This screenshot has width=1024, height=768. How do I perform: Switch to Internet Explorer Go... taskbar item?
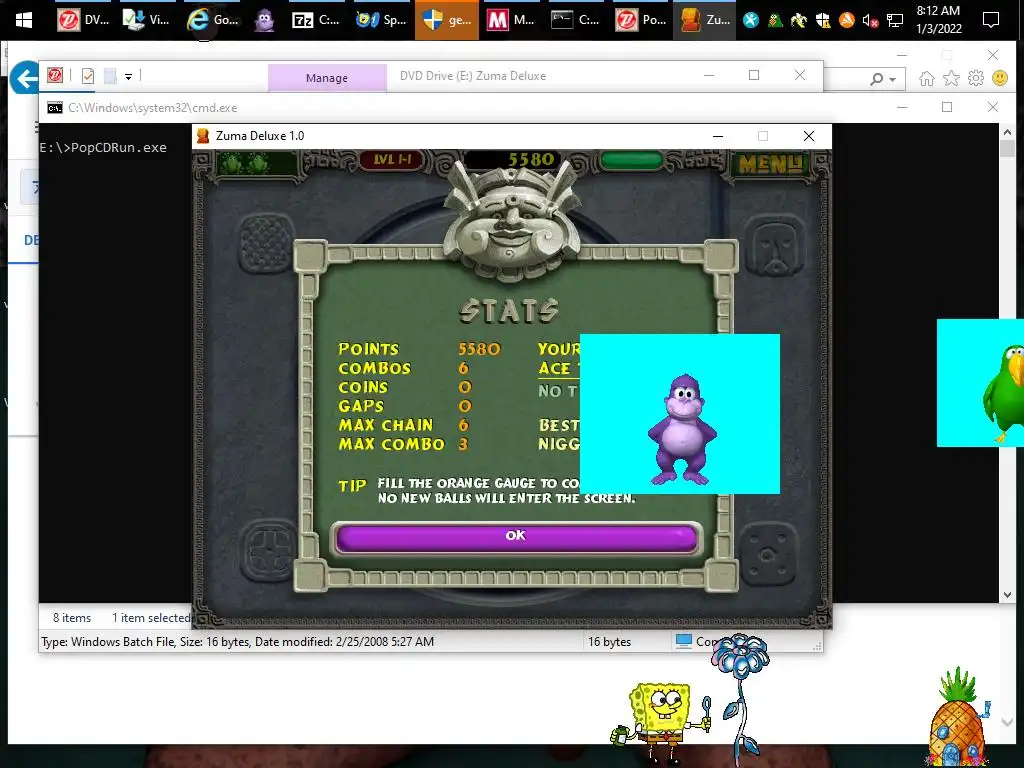click(213, 20)
